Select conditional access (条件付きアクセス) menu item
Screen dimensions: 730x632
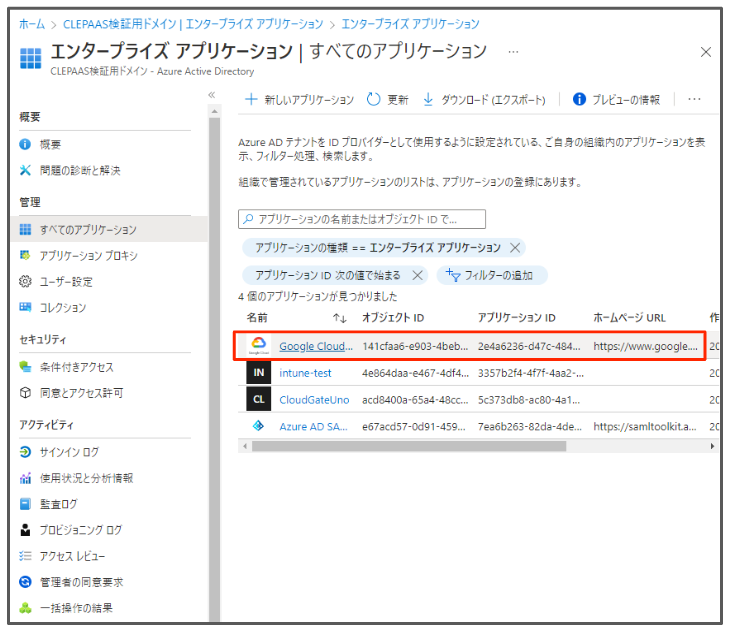(x=76, y=367)
